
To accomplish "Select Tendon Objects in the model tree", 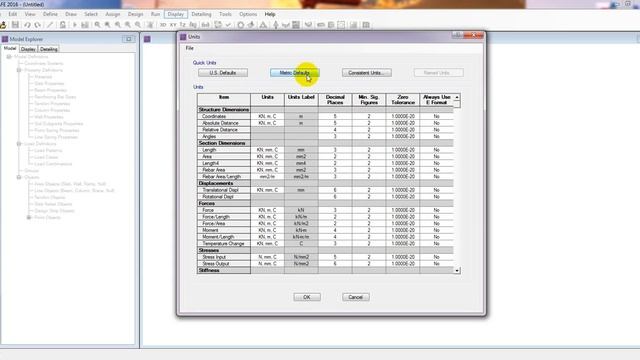I will click(x=50, y=197).
